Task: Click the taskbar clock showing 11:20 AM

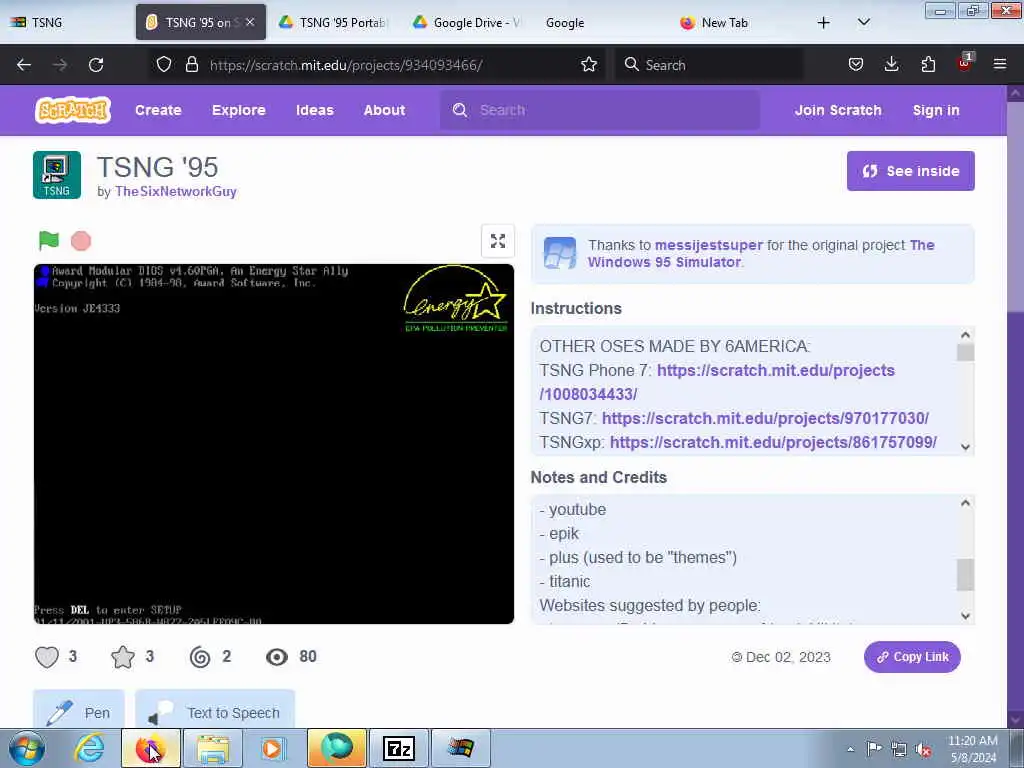Action: click(972, 749)
